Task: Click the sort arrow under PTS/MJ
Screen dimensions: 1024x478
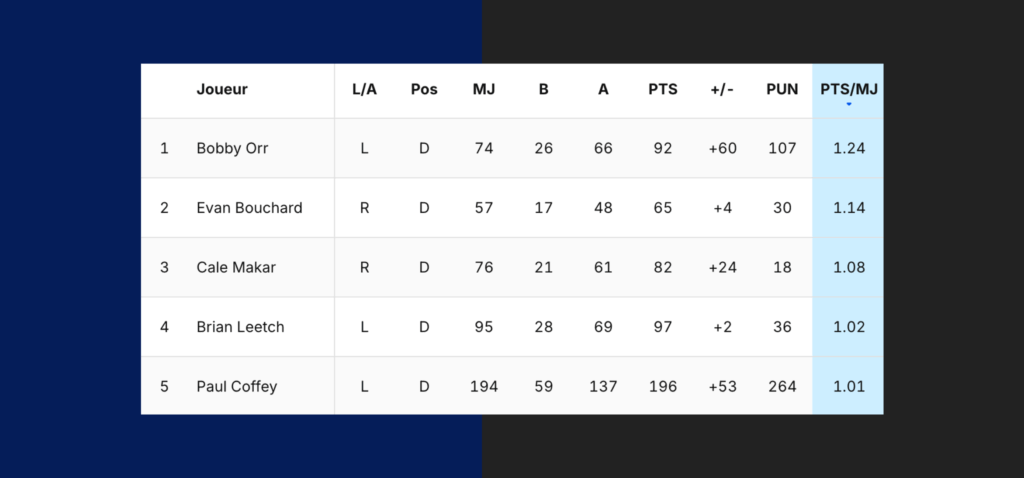Action: click(x=848, y=104)
